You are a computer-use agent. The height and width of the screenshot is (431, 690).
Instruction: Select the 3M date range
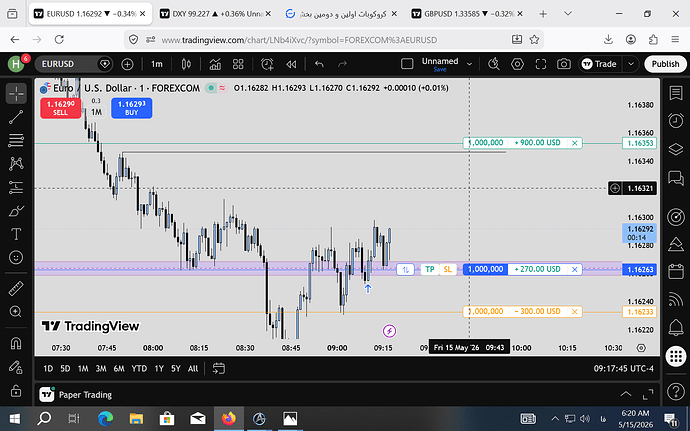coord(101,369)
